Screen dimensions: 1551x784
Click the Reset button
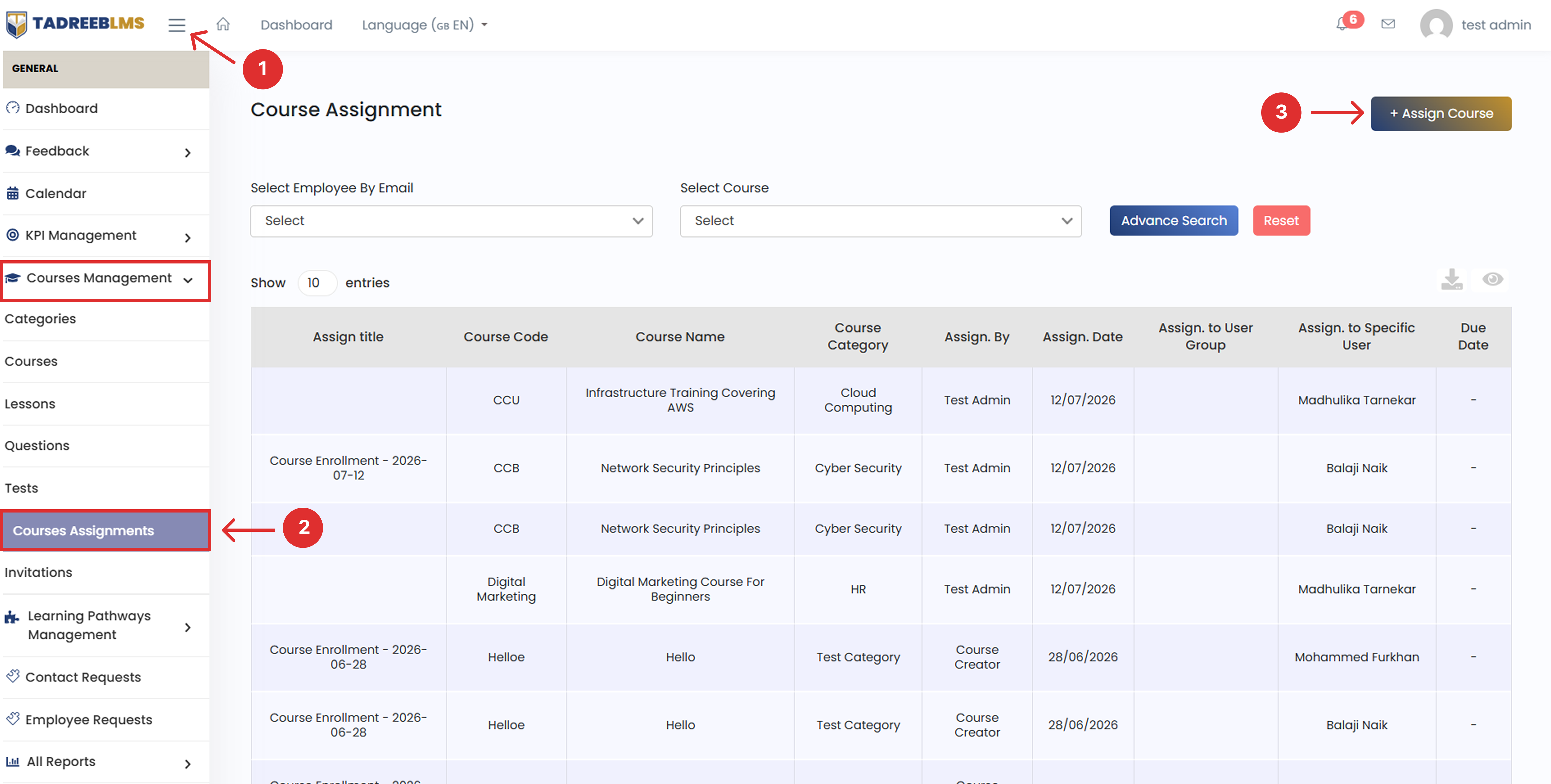(x=1281, y=220)
